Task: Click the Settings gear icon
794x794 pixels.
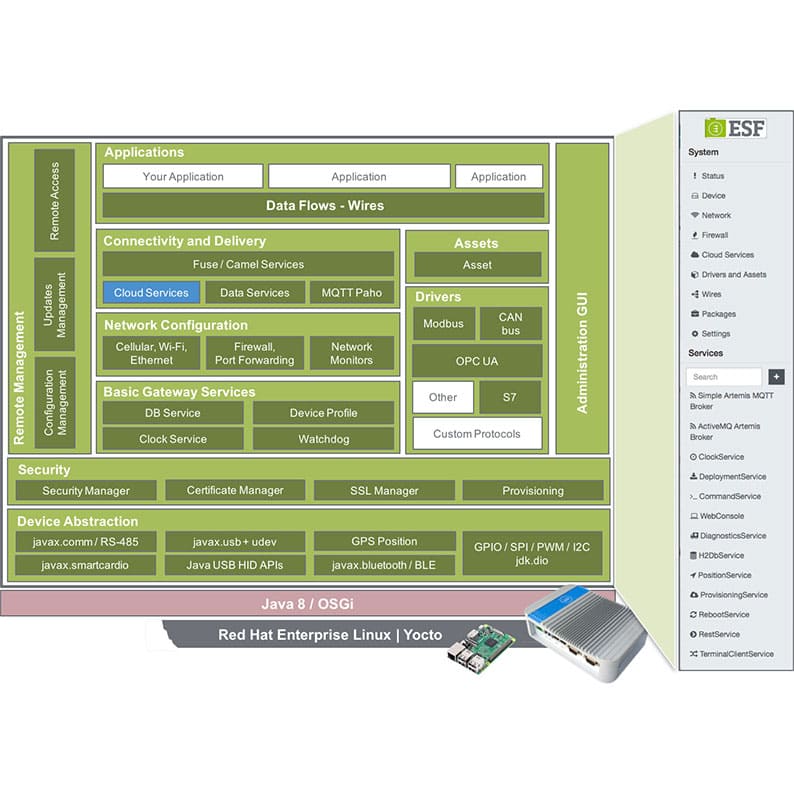Action: click(695, 334)
